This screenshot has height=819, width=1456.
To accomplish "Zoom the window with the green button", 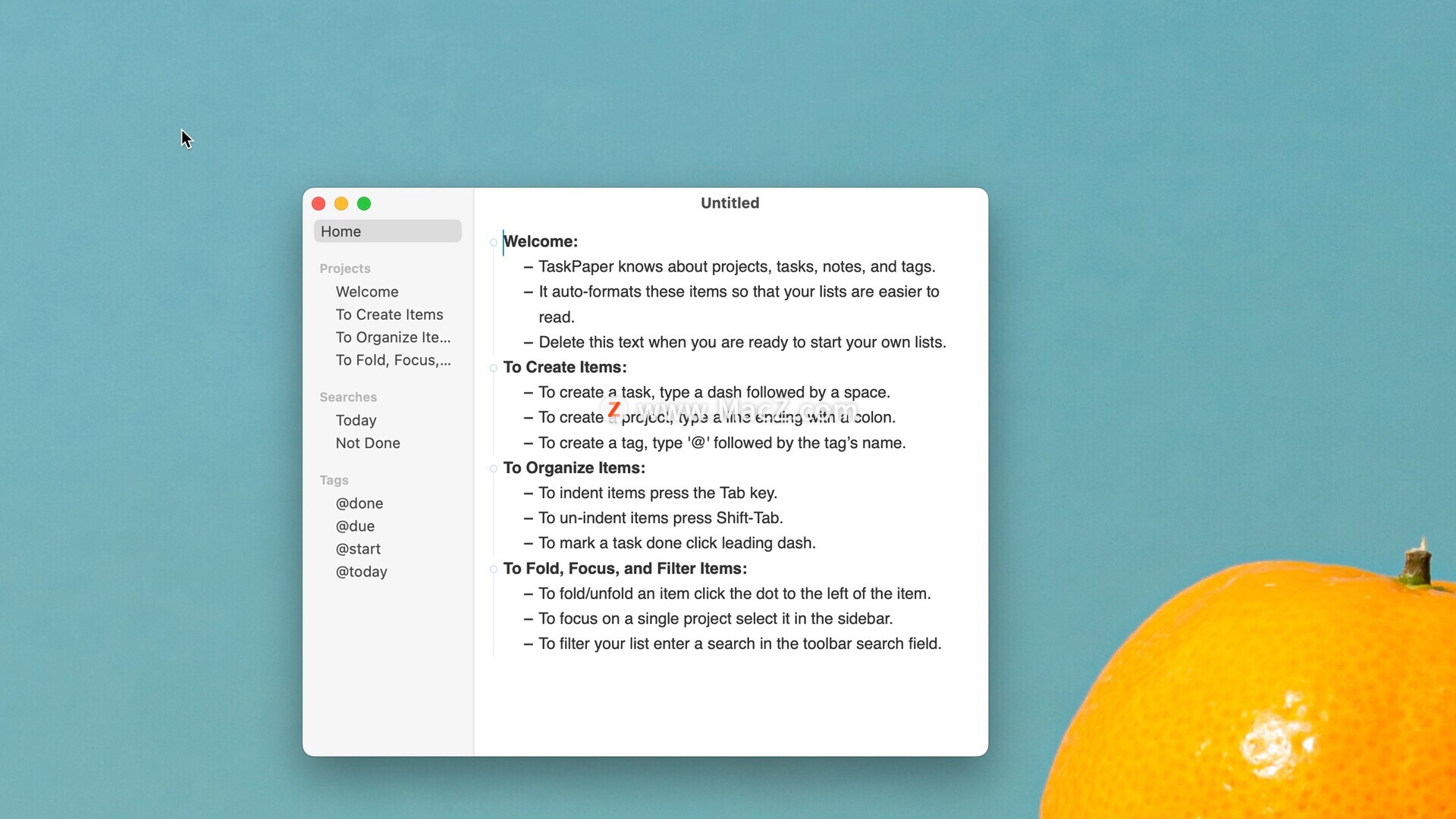I will coord(364,204).
